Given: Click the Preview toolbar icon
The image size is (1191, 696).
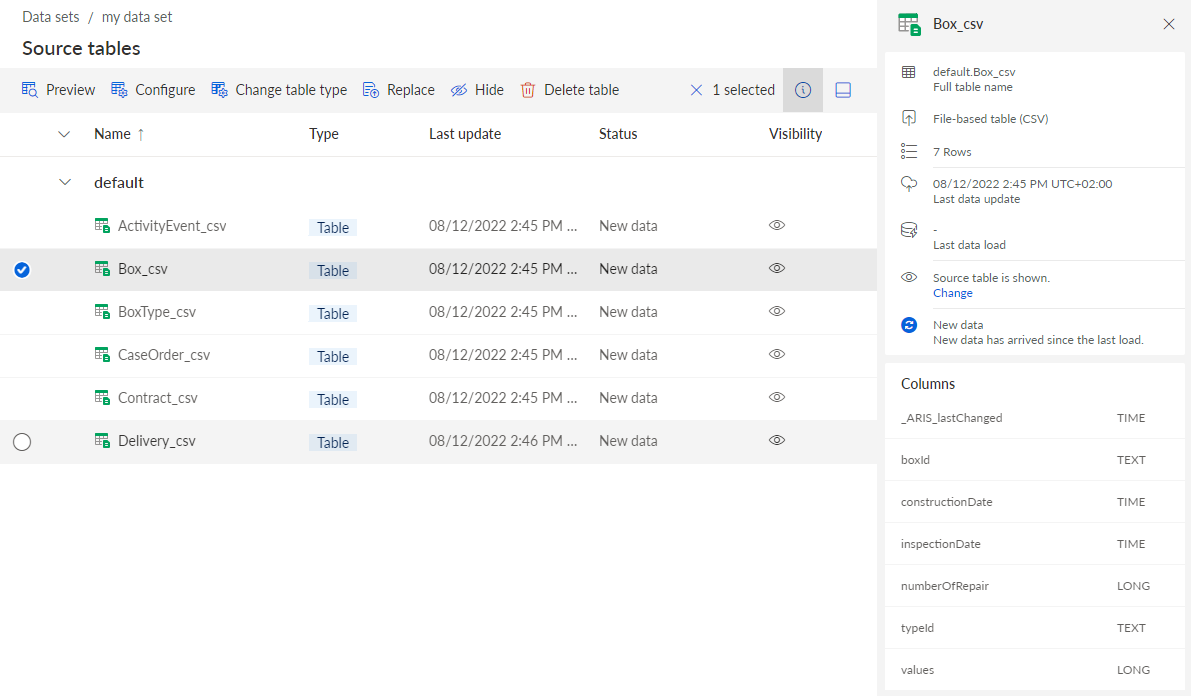Looking at the screenshot, I should pyautogui.click(x=30, y=90).
